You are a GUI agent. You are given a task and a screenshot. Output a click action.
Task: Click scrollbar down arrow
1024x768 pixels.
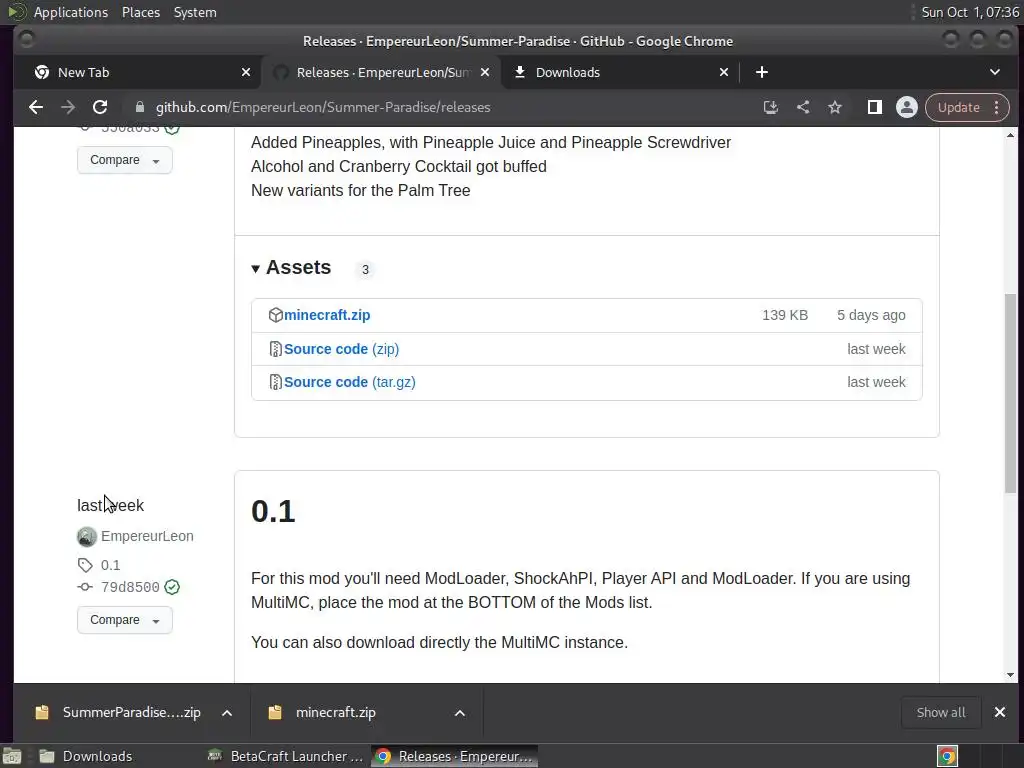pyautogui.click(x=1010, y=675)
